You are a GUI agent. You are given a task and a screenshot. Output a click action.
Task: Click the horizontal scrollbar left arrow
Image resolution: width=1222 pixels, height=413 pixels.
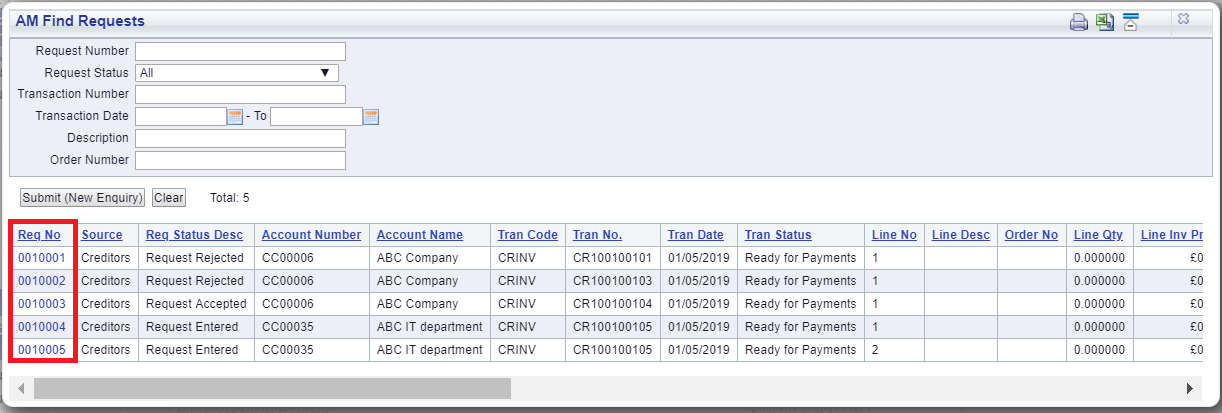pos(22,388)
